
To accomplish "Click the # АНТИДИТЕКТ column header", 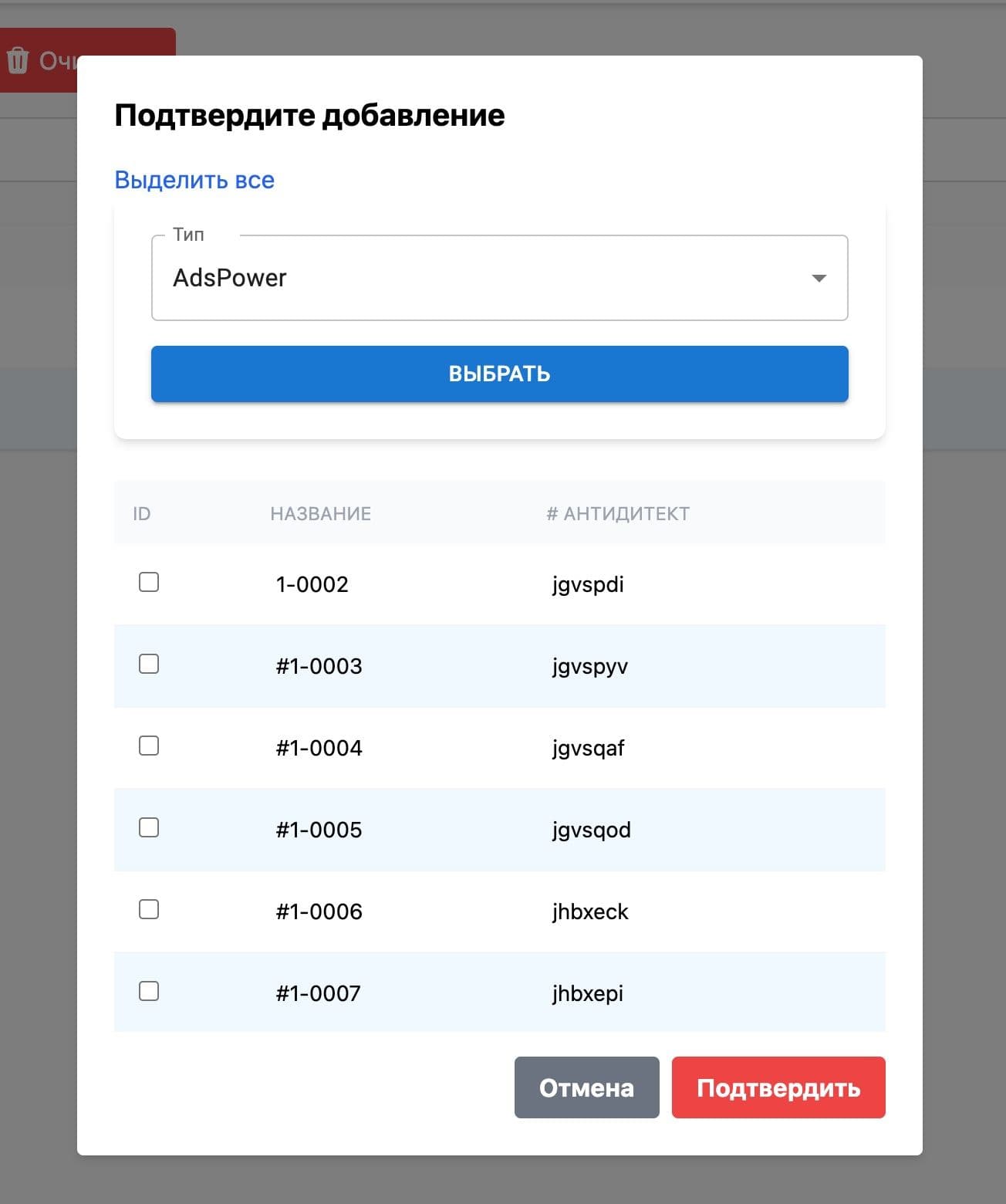I will coord(618,512).
